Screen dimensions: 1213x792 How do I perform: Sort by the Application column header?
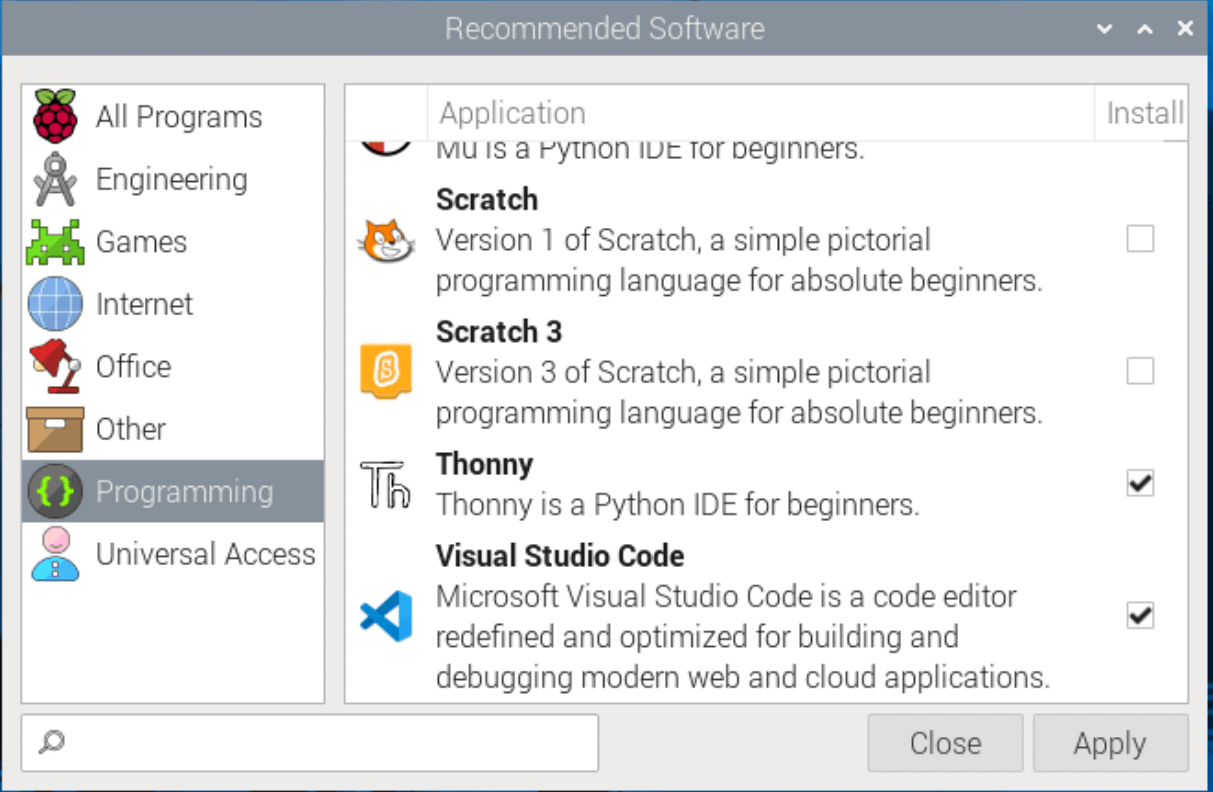pyautogui.click(x=760, y=113)
